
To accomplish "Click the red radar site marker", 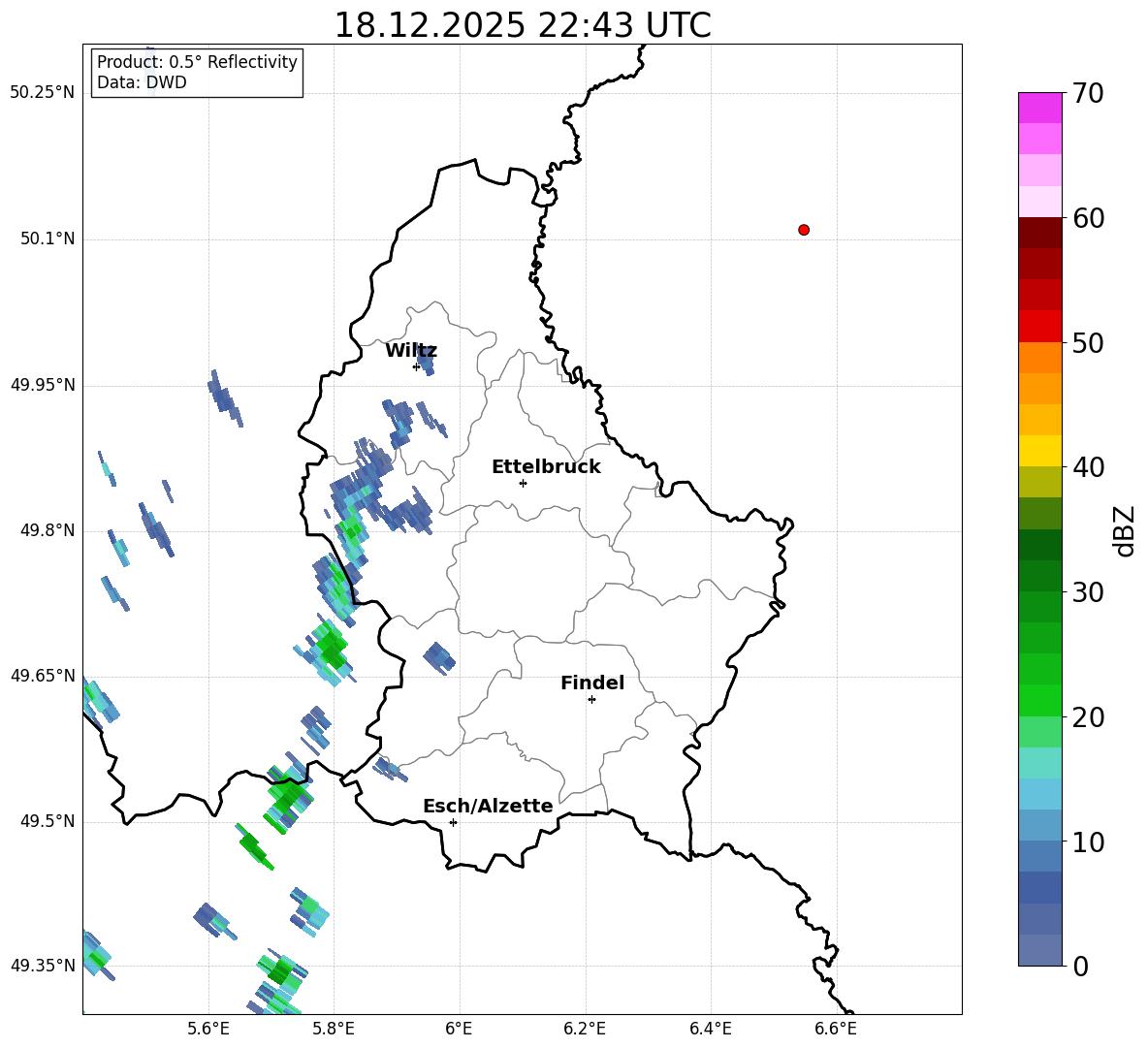I will (803, 230).
